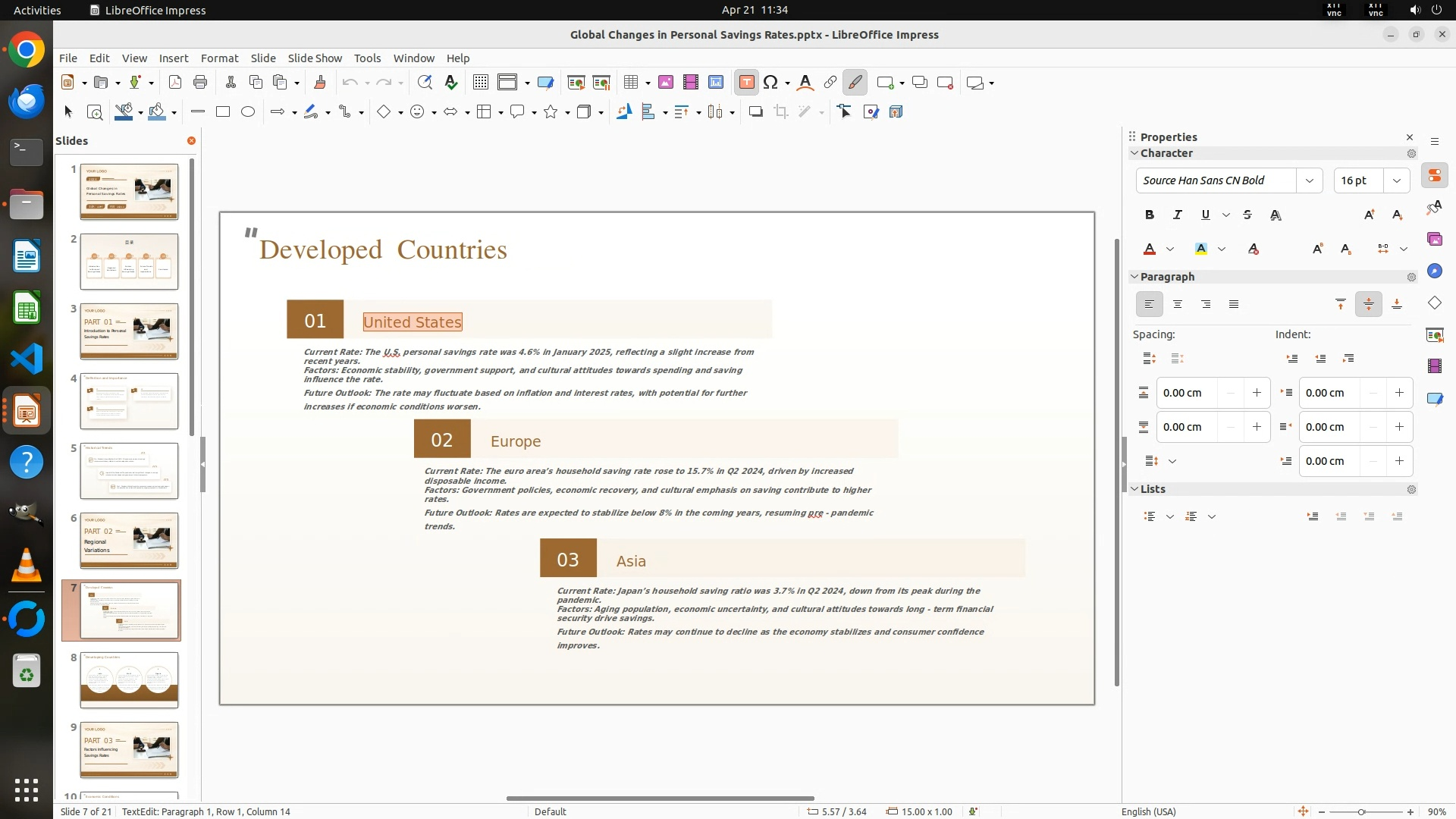Open the font name dropdown
Image resolution: width=1456 pixels, height=819 pixels.
pos(1309,180)
